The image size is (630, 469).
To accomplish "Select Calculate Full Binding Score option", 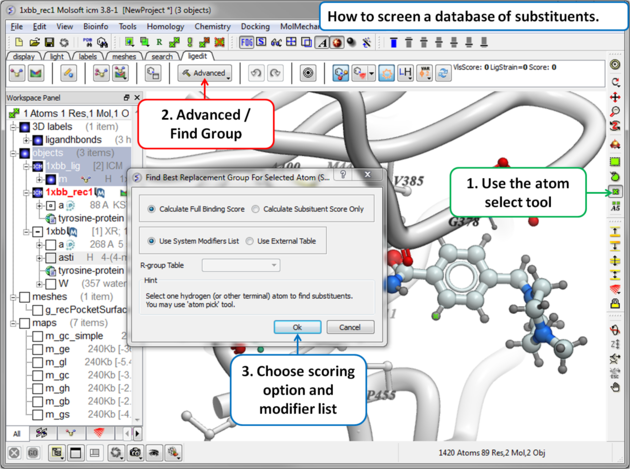I will pos(152,209).
